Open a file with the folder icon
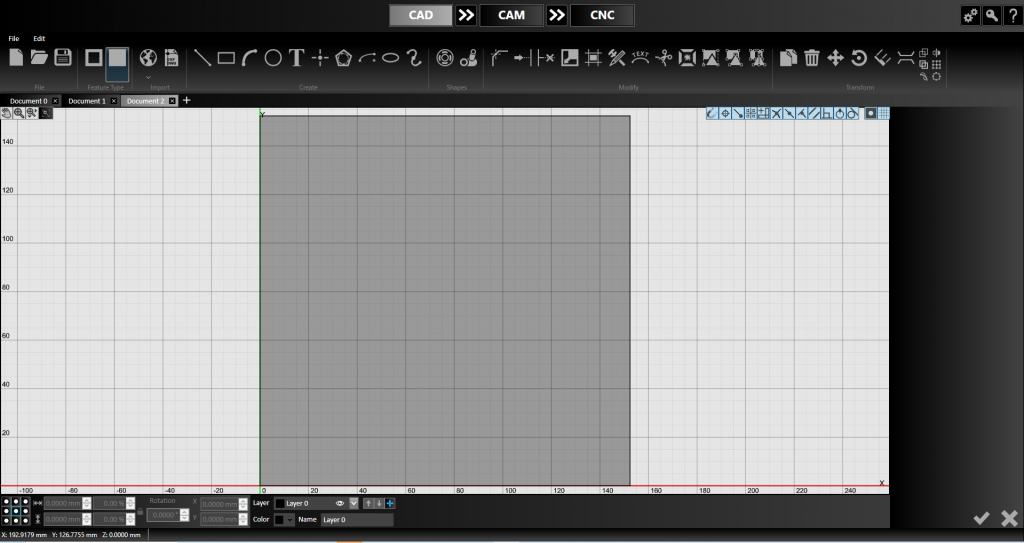This screenshot has width=1024, height=543. click(x=39, y=58)
